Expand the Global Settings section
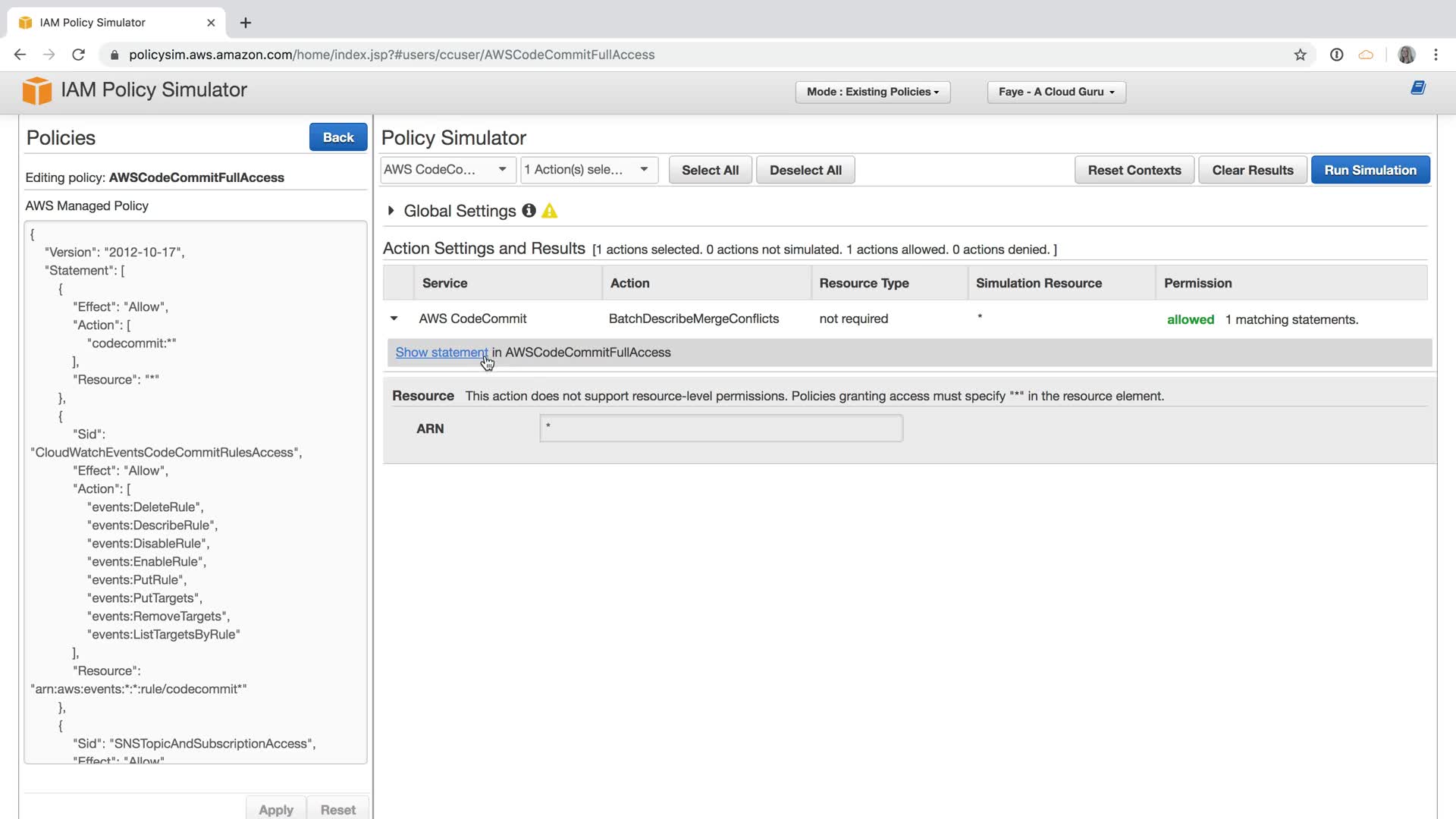 coord(391,211)
